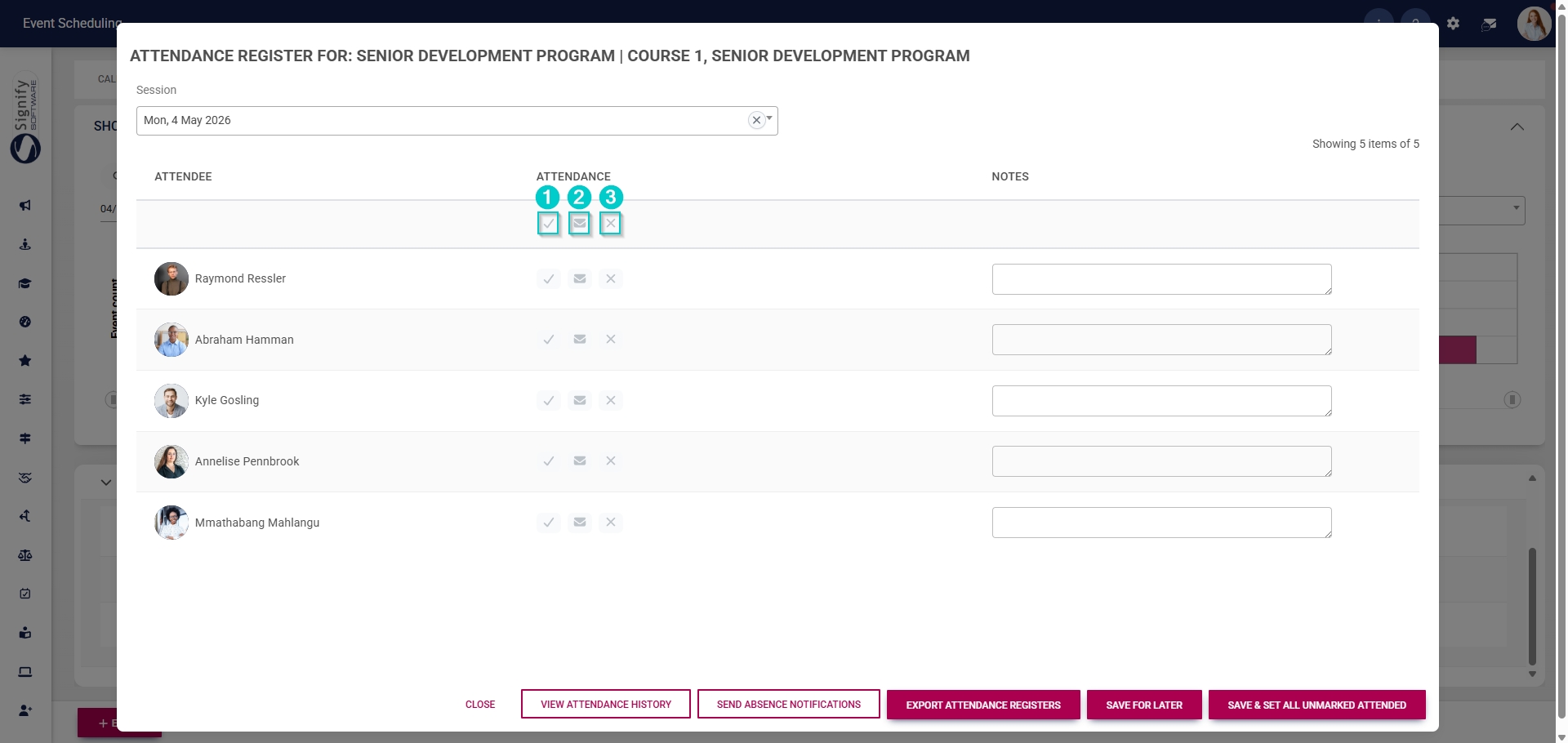Click notes field for Mmathabang Mahlangu

click(x=1161, y=523)
